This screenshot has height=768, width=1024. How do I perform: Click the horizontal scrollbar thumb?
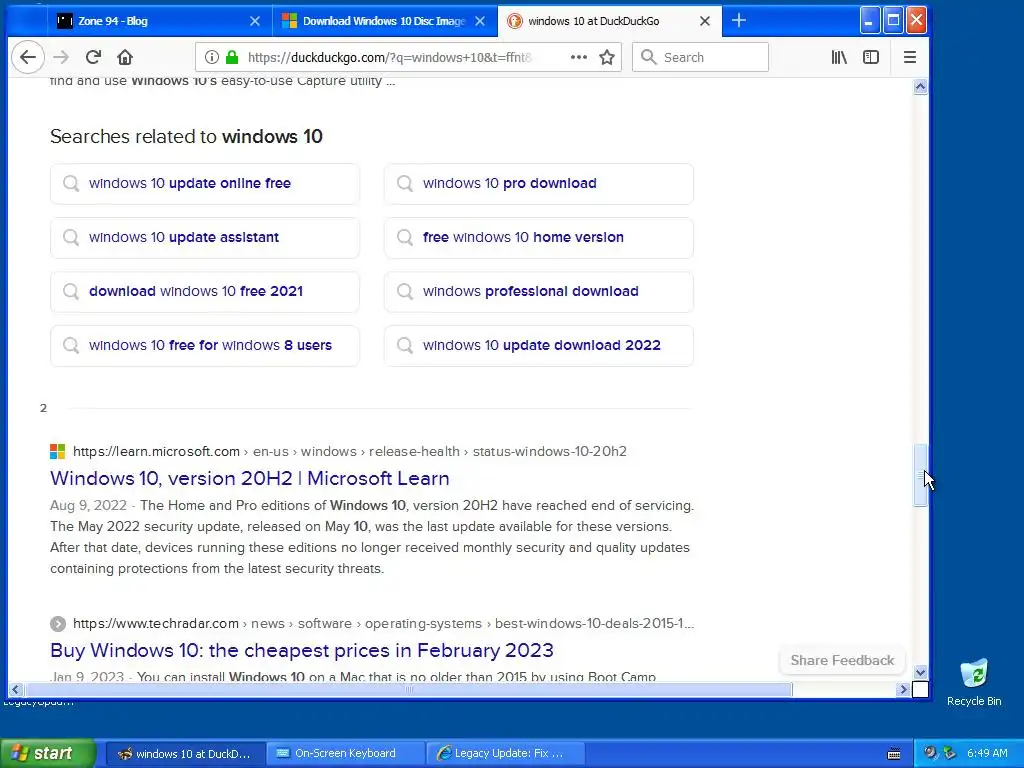(x=408, y=689)
